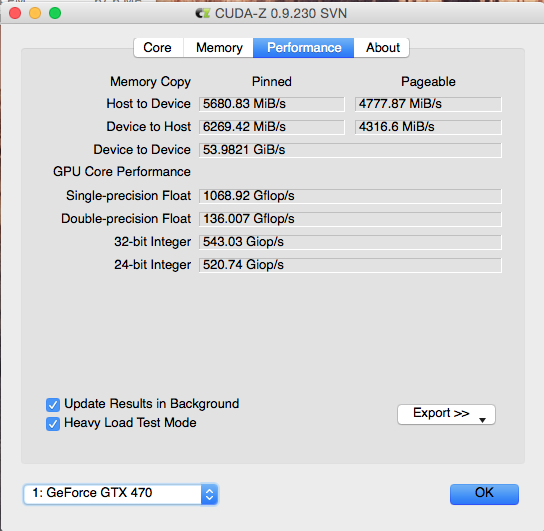
Task: Click the Single-precision Float label
Action: coord(128,196)
